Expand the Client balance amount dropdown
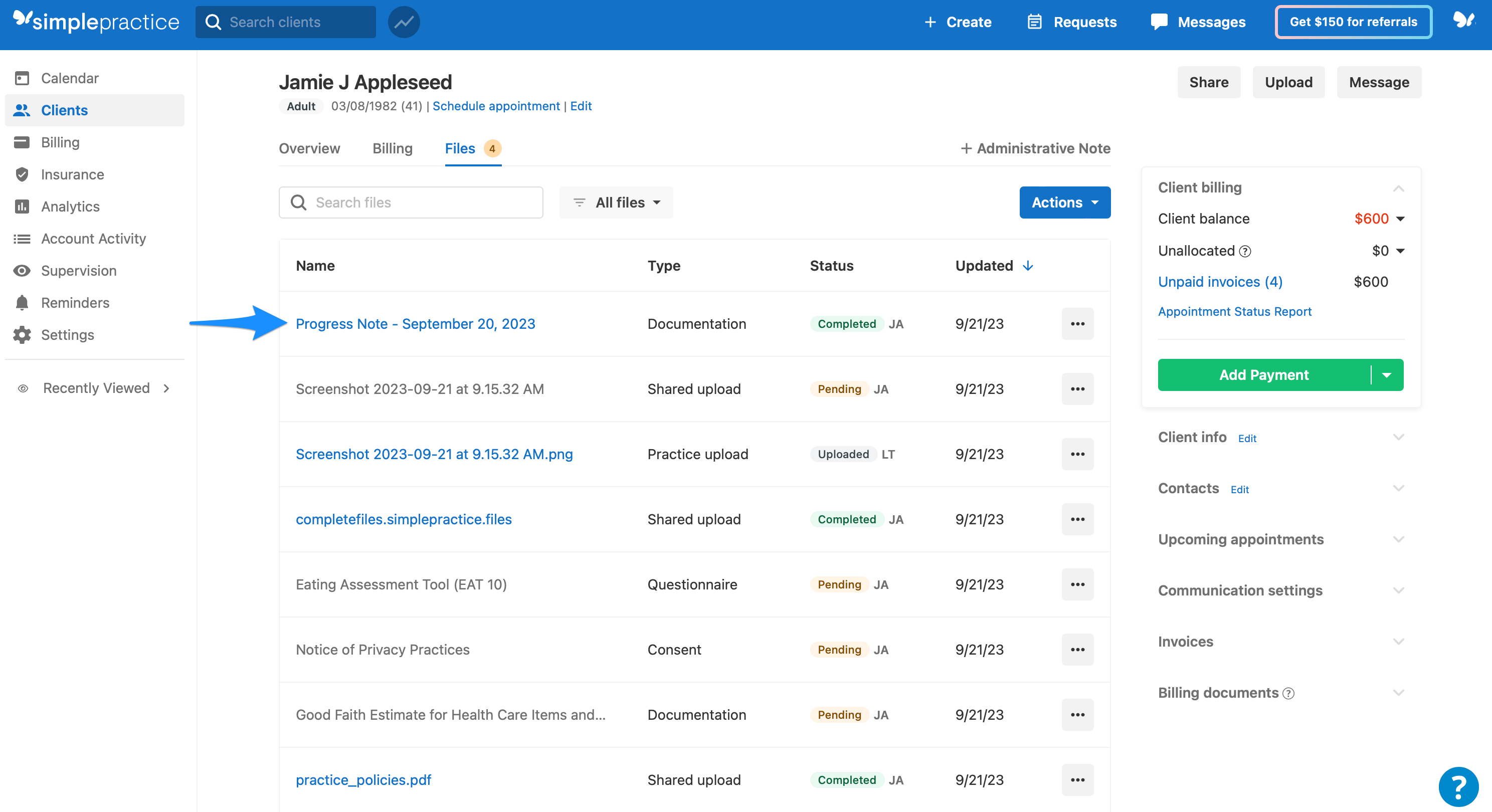The height and width of the screenshot is (812, 1492). click(1400, 219)
